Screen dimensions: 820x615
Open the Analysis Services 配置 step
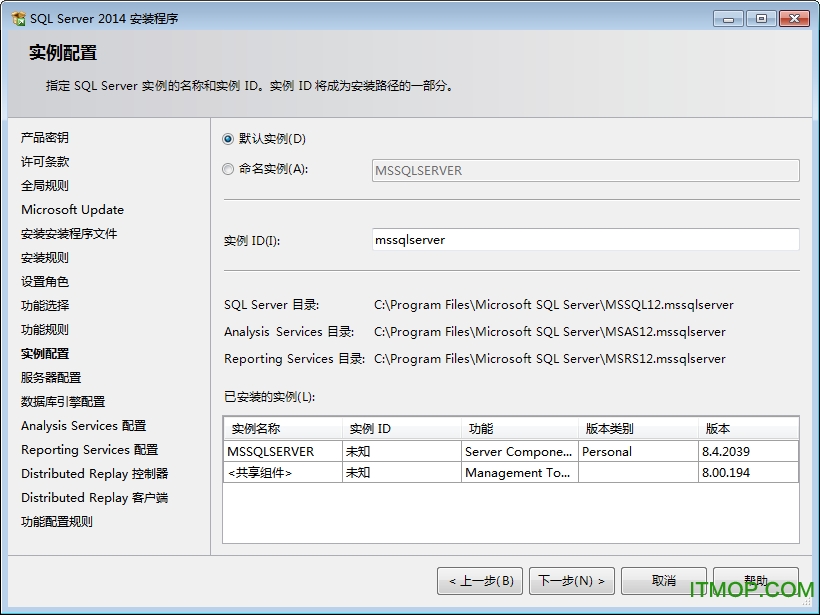tap(84, 426)
